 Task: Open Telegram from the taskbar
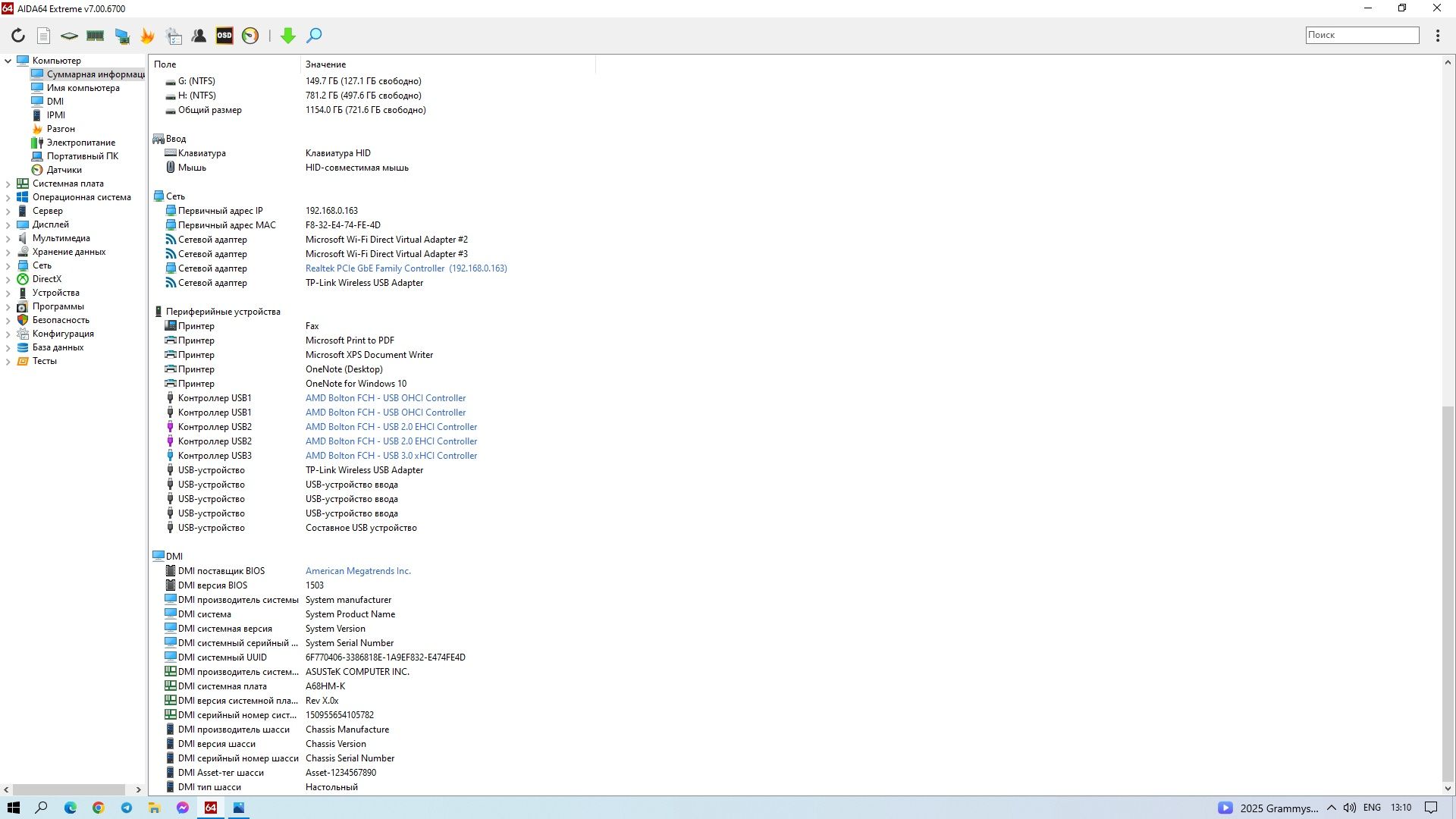tap(127, 808)
